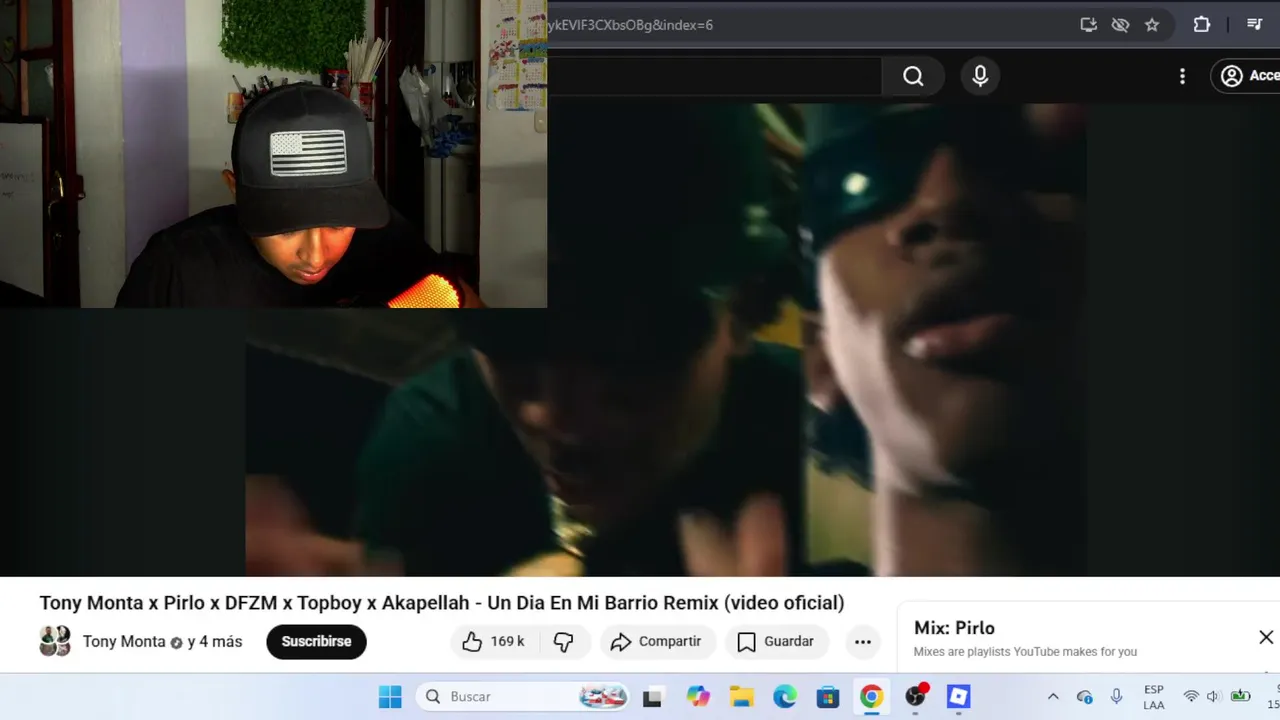Open File Explorer from the taskbar
The image size is (1280, 720).
pyautogui.click(x=741, y=697)
